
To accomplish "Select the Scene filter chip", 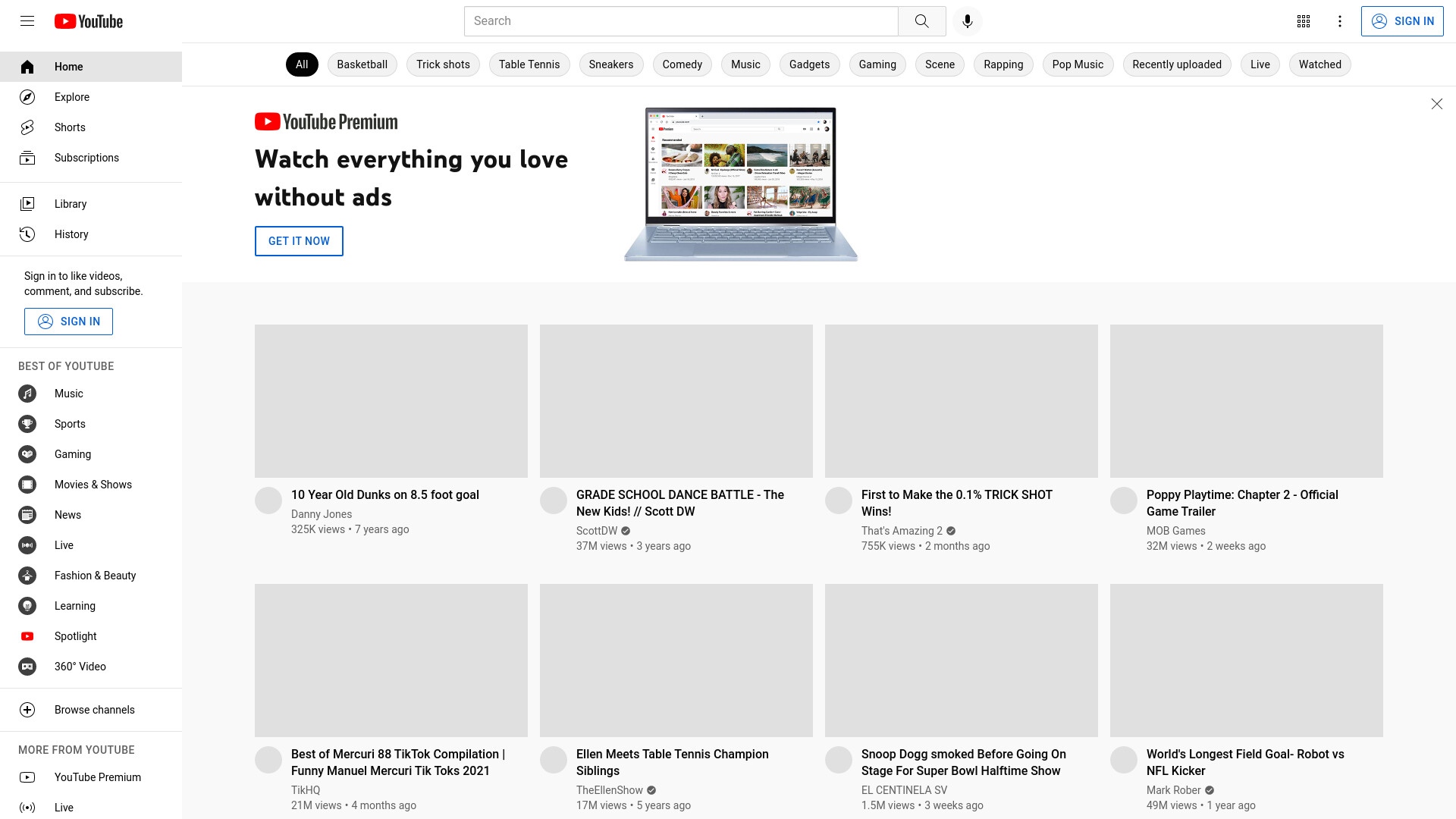I will tap(940, 64).
